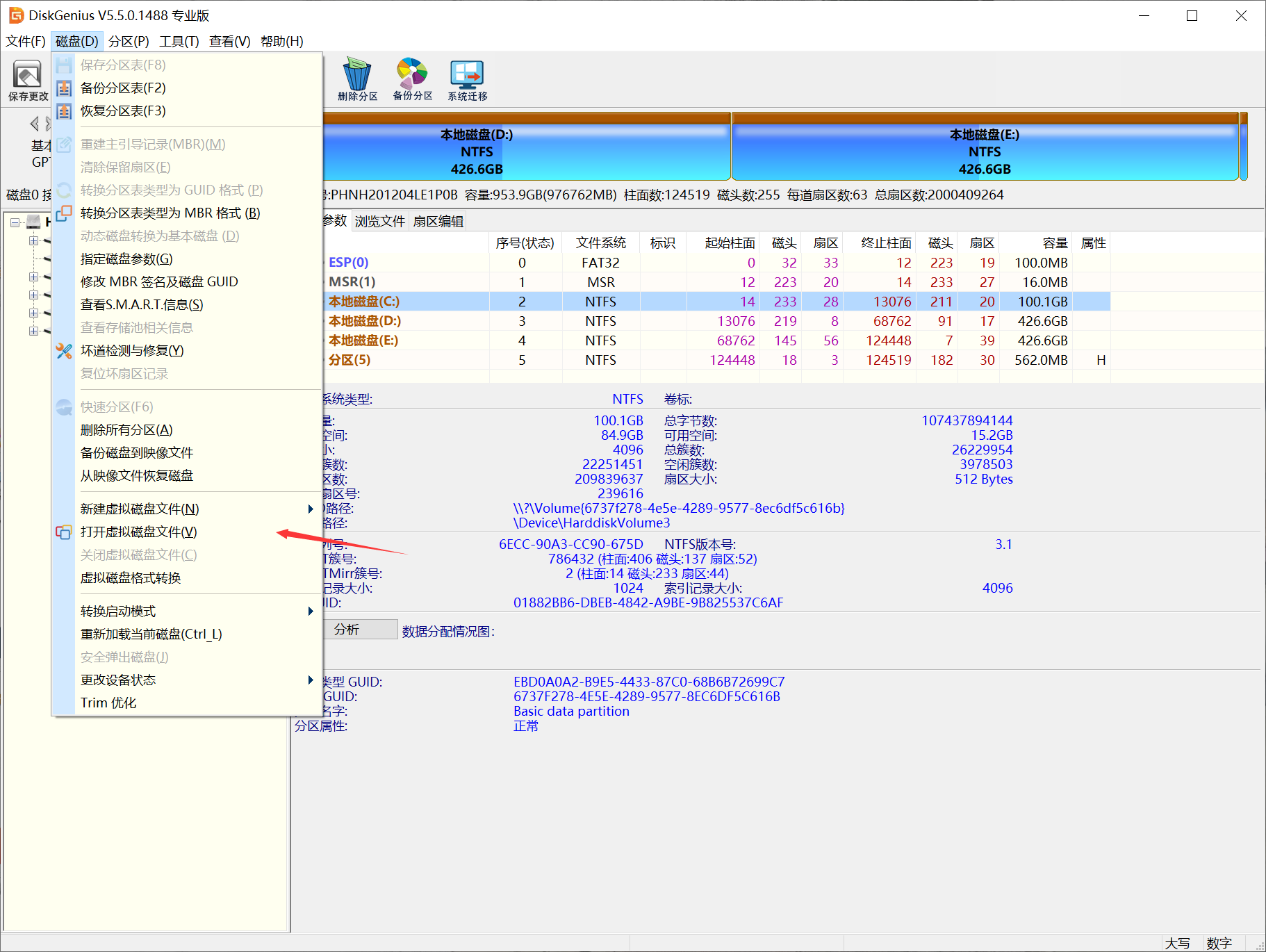Open the 查看(V) menu
The width and height of the screenshot is (1266, 952).
[230, 41]
